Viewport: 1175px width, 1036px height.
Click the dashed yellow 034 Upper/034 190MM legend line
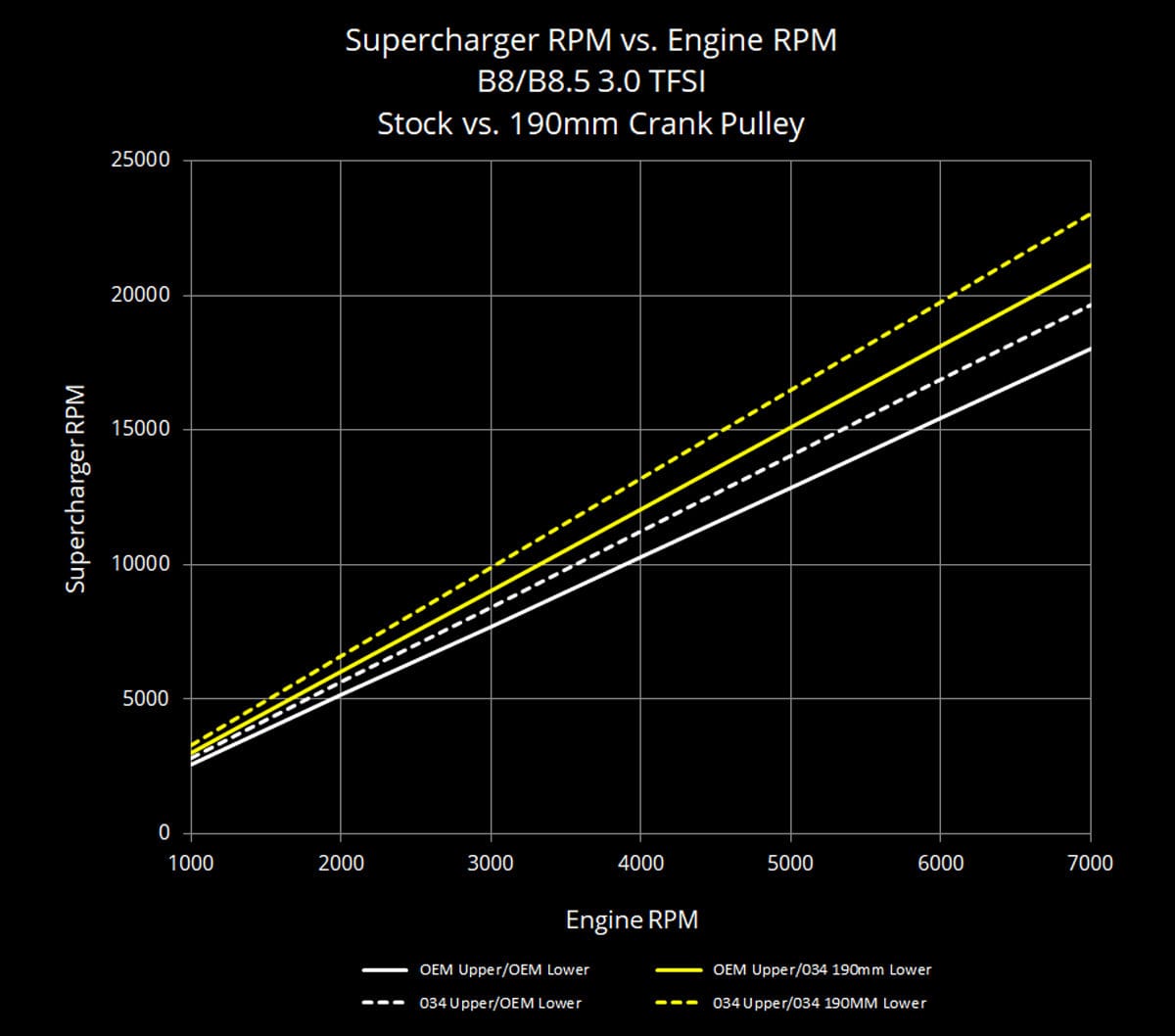tap(678, 1003)
